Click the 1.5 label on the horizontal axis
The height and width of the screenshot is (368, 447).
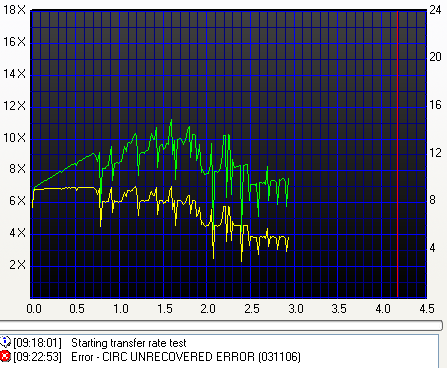click(x=165, y=309)
